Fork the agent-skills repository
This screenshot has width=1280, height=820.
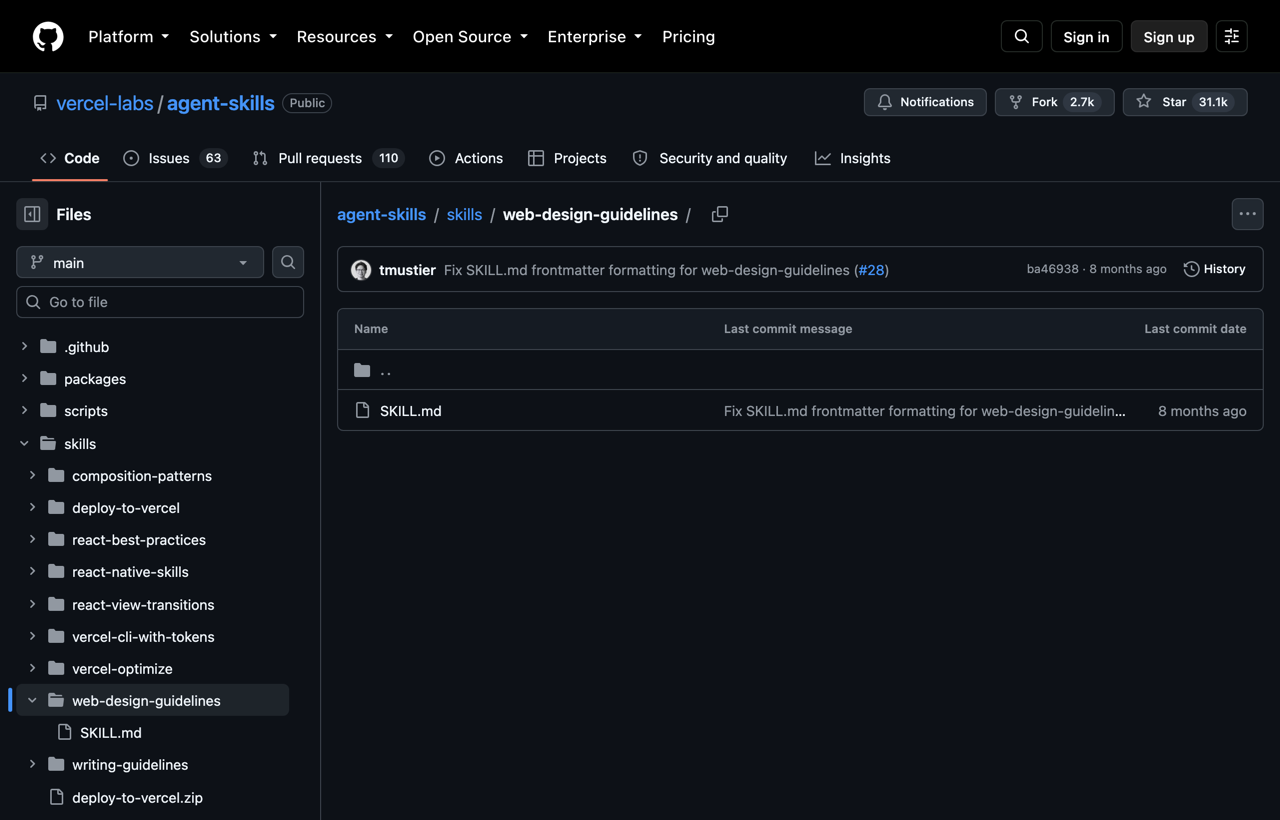click(x=1054, y=102)
